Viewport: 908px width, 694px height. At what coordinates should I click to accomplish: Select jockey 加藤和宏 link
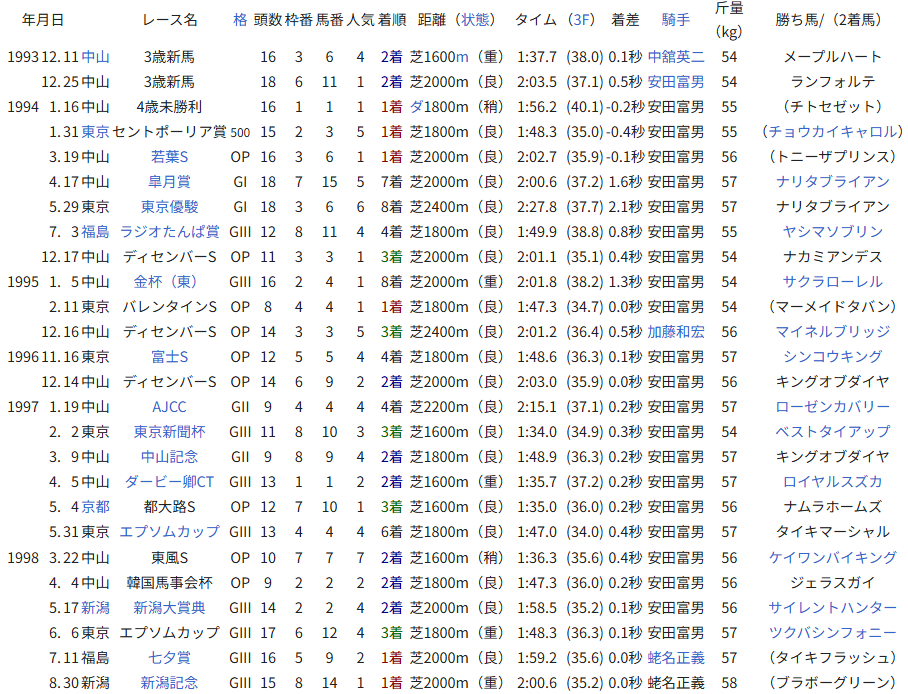tap(676, 332)
